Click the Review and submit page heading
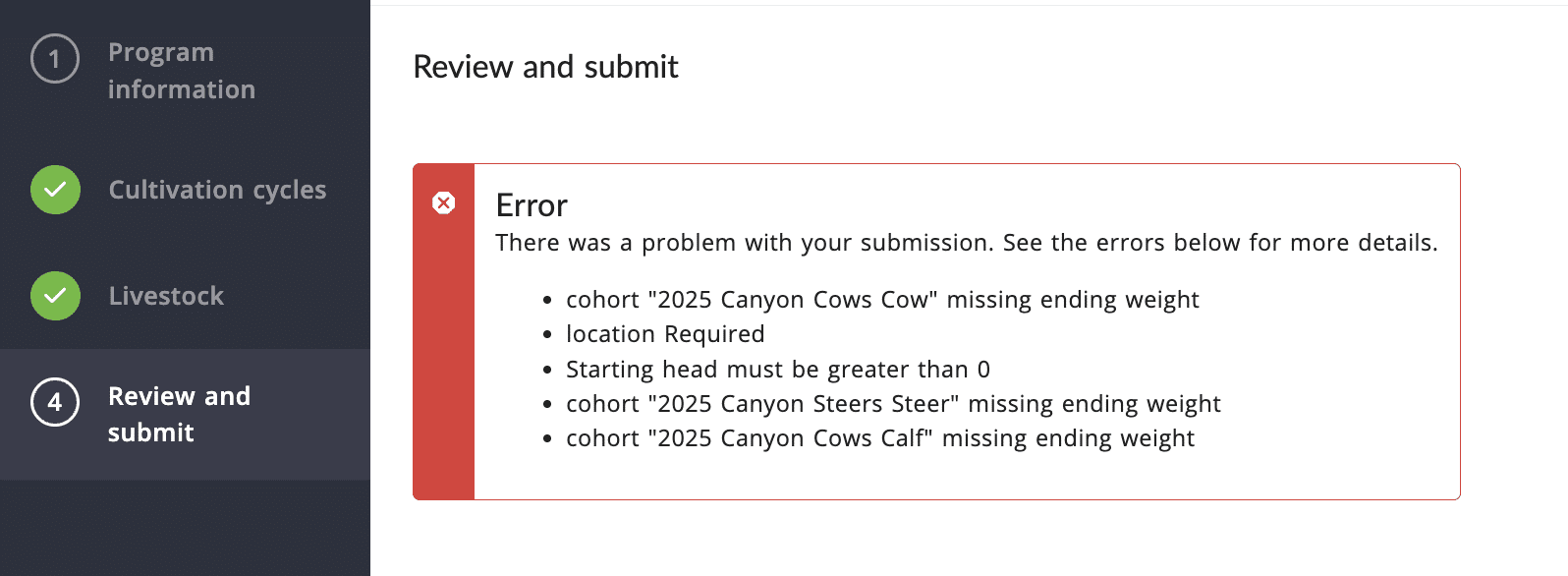 pyautogui.click(x=545, y=67)
